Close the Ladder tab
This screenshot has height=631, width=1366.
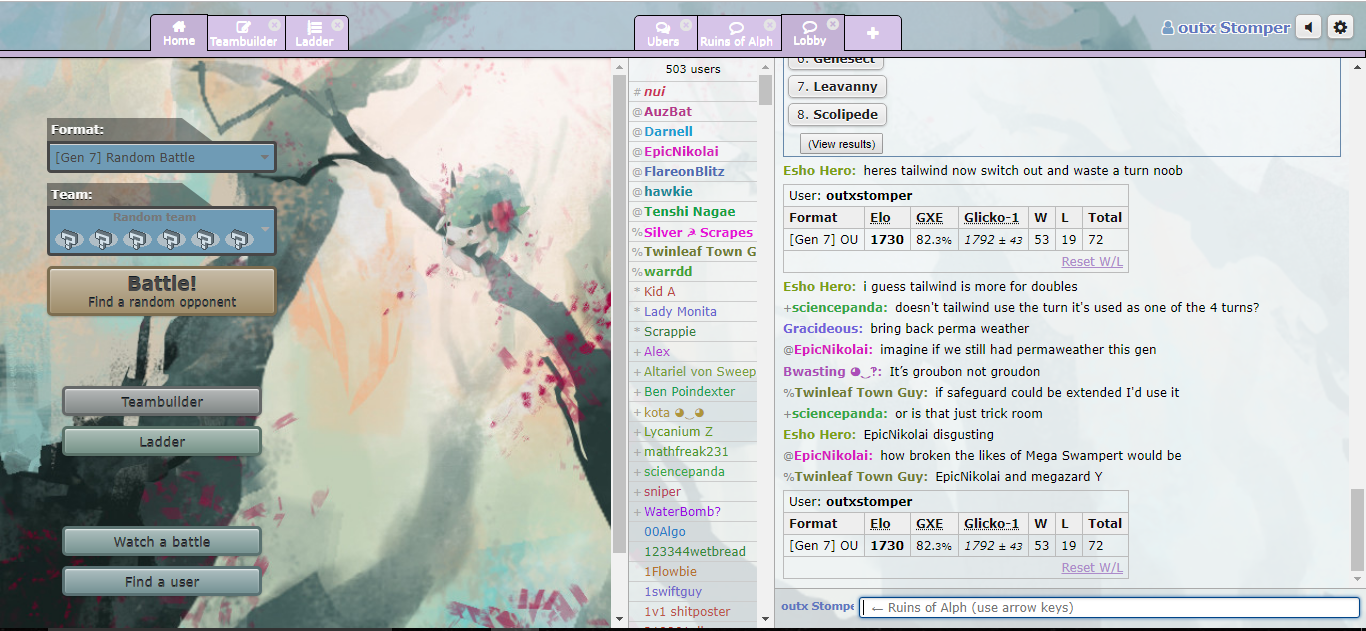coord(337,25)
